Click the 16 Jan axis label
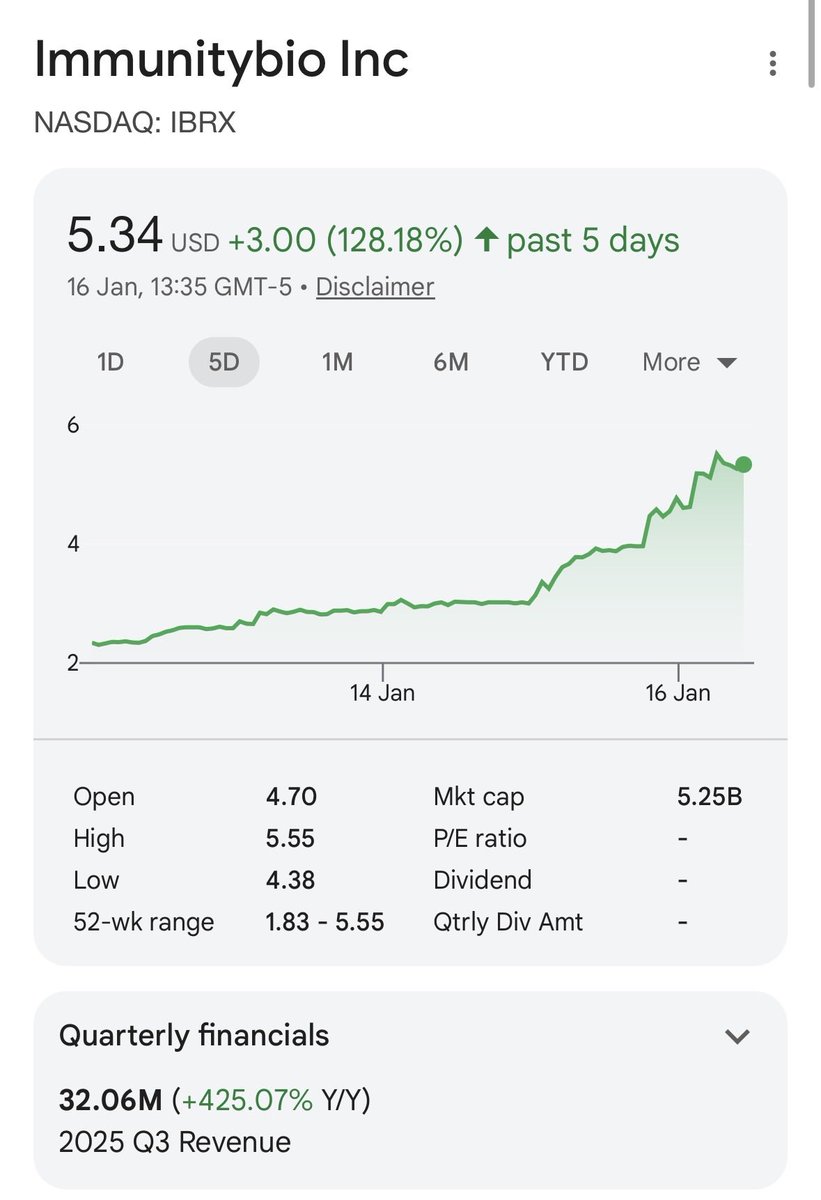 (x=678, y=692)
